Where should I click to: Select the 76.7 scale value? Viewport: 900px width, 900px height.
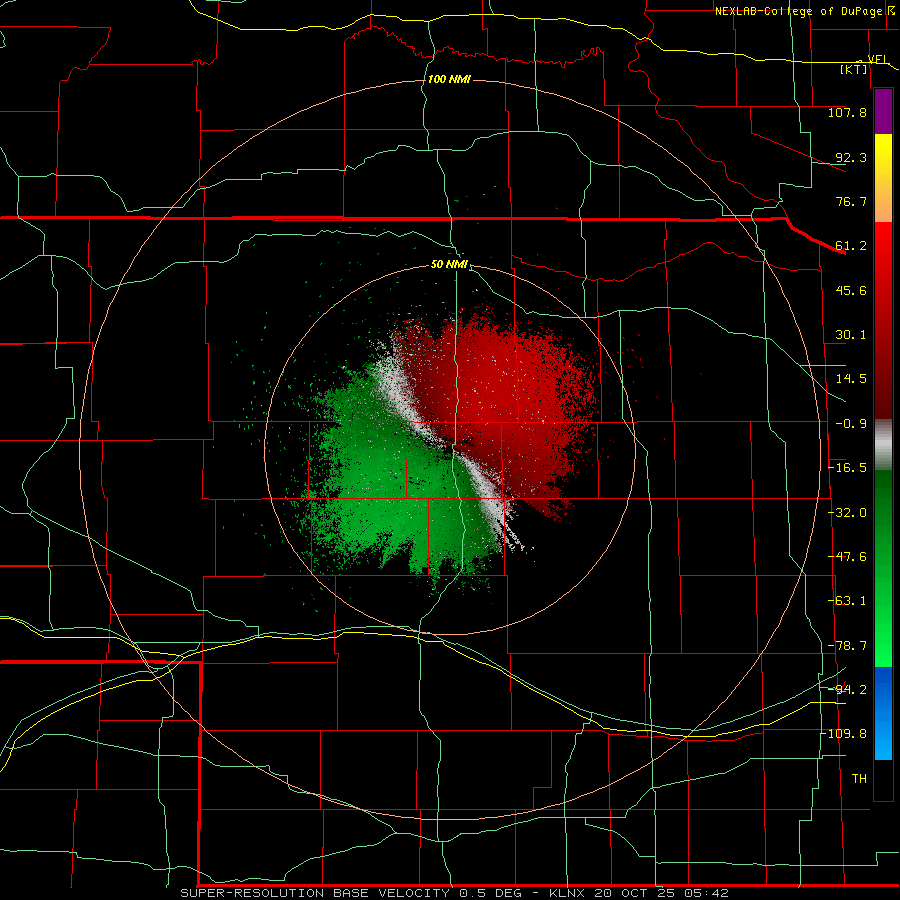[x=851, y=201]
